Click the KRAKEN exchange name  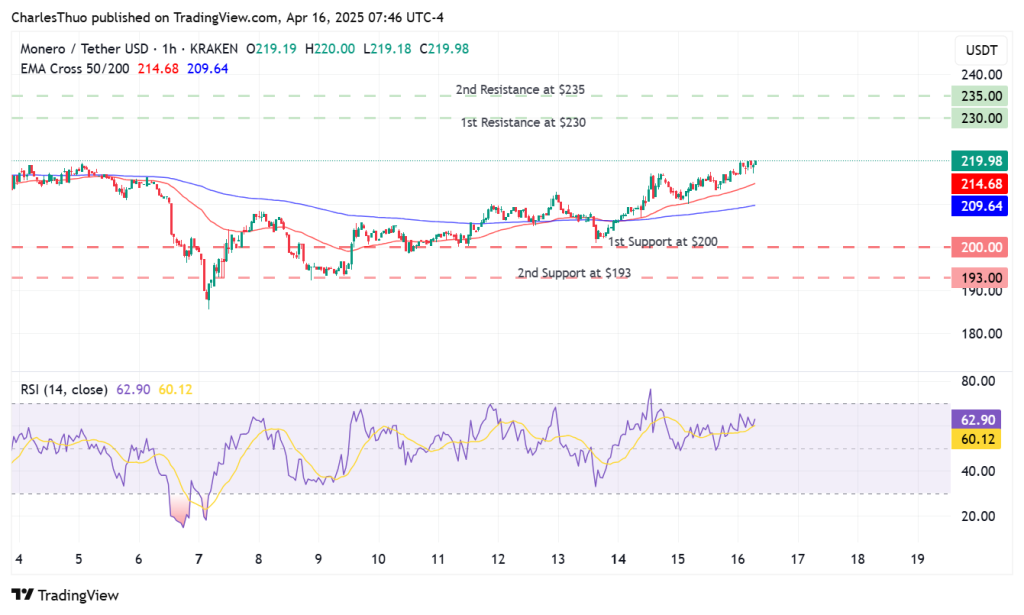pyautogui.click(x=210, y=48)
